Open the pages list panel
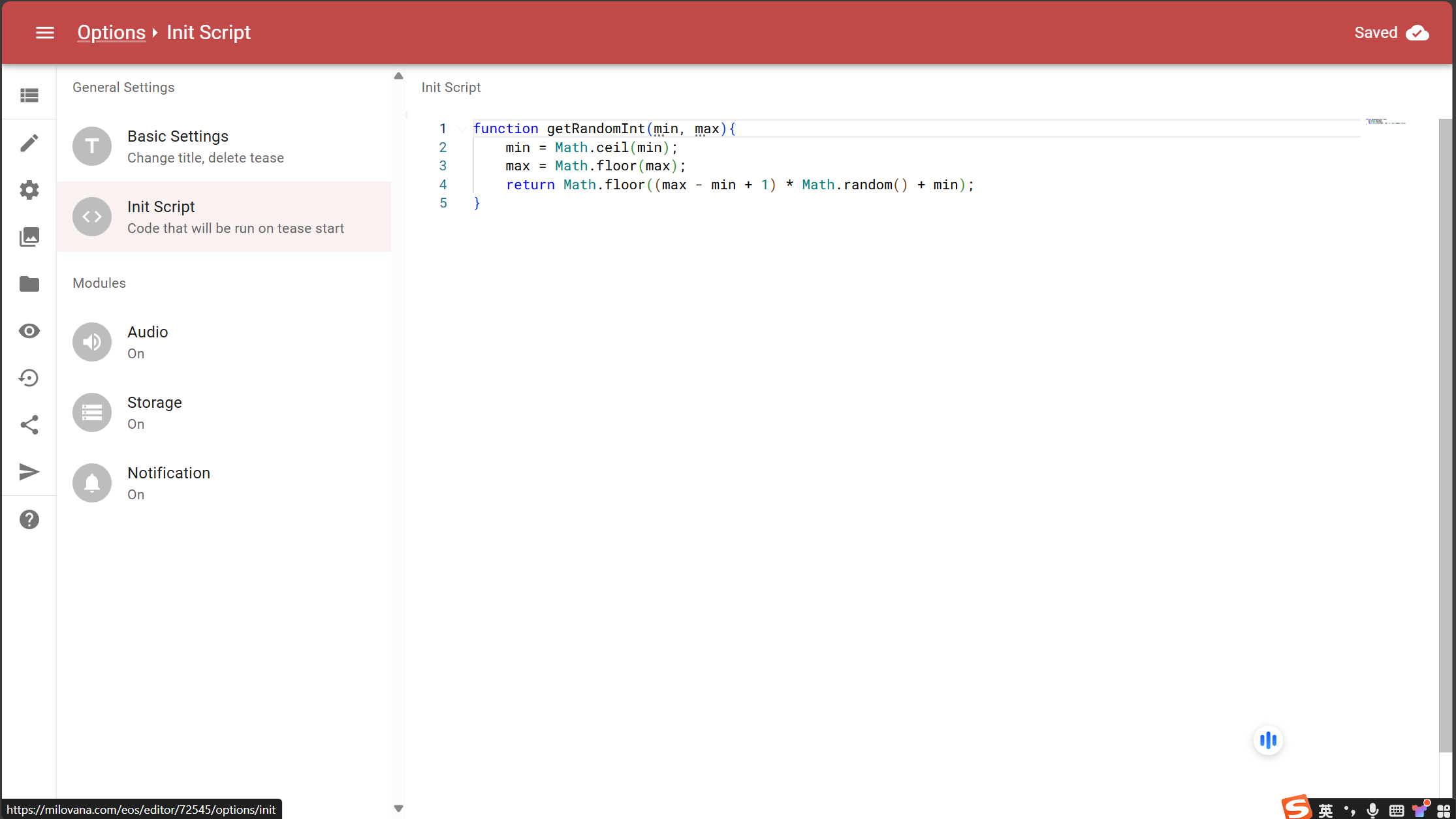Viewport: 1456px width, 819px height. coord(29,95)
